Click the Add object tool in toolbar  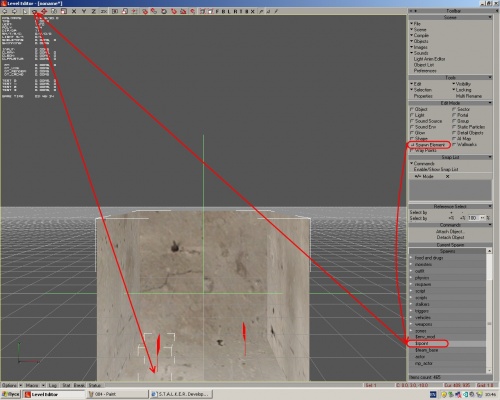point(34,11)
